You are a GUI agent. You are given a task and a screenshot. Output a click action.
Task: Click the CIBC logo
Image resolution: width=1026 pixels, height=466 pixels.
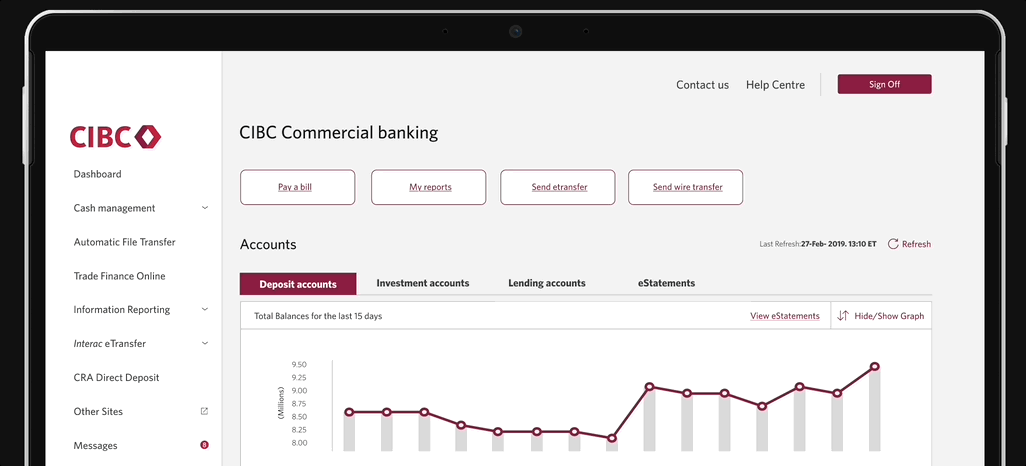coord(115,137)
